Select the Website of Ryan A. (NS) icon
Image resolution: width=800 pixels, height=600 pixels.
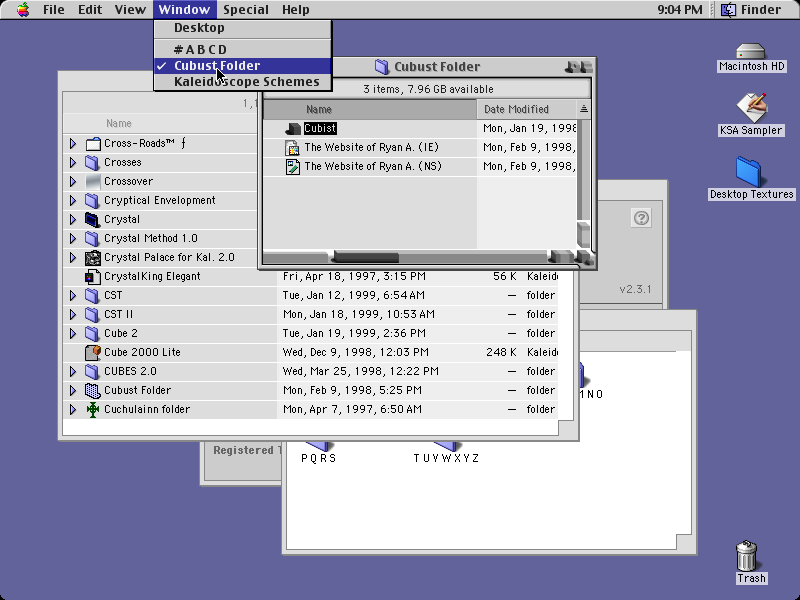(x=292, y=166)
